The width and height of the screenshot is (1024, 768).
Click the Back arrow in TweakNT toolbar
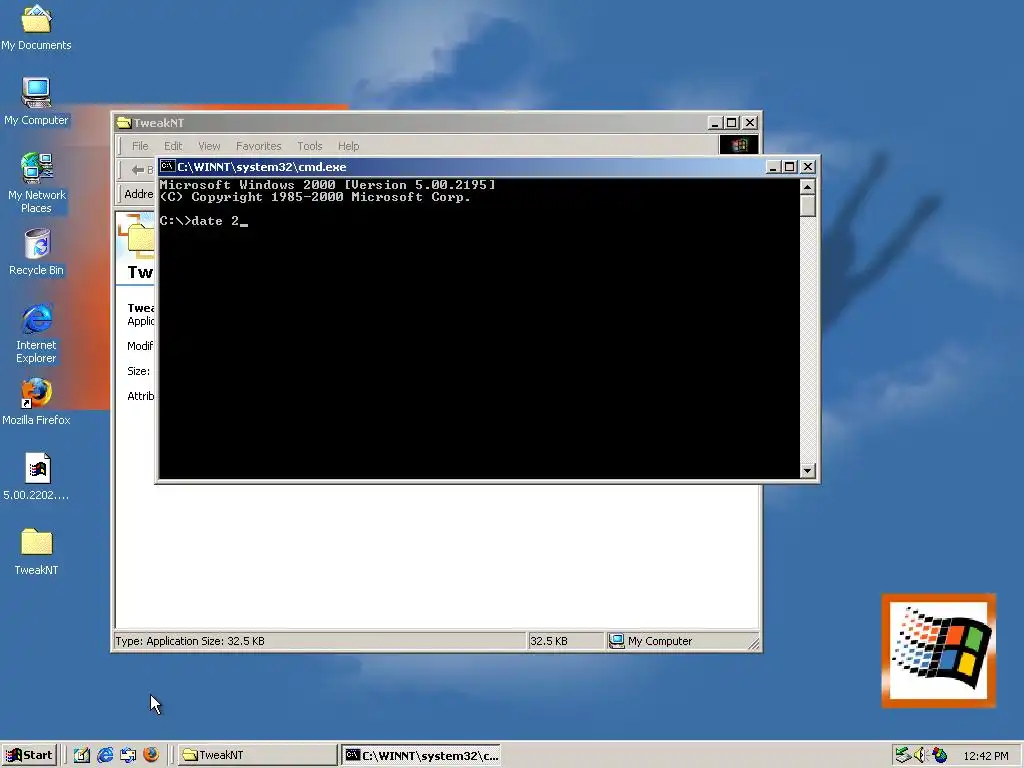pyautogui.click(x=140, y=170)
